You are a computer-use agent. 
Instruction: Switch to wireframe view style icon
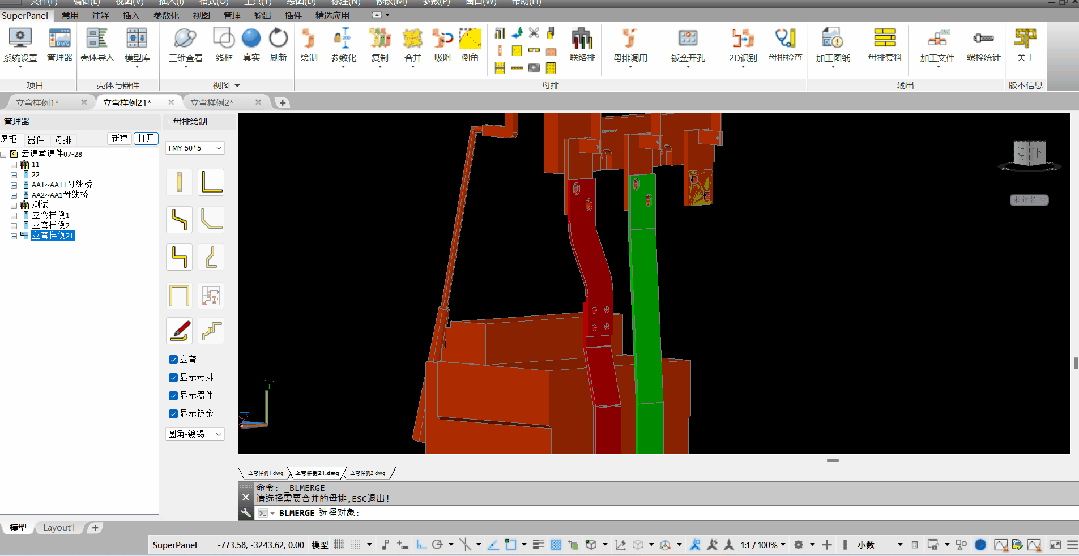224,38
